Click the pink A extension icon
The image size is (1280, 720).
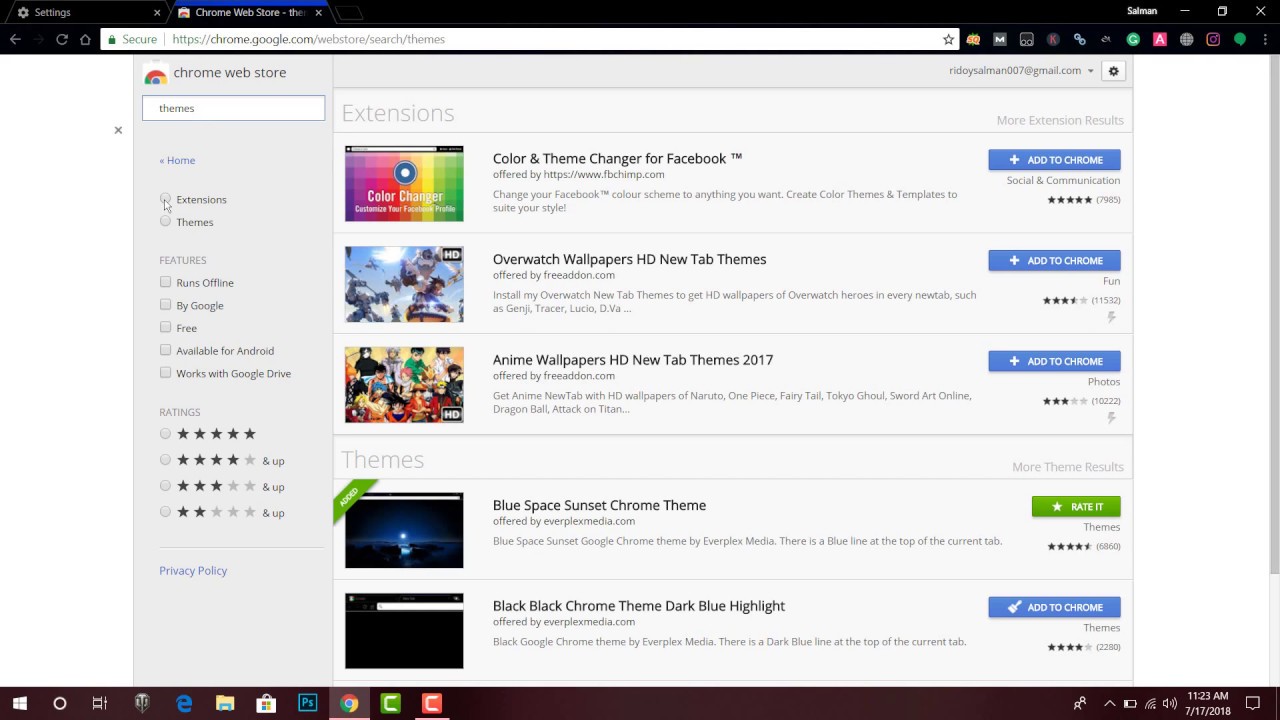pos(1160,39)
